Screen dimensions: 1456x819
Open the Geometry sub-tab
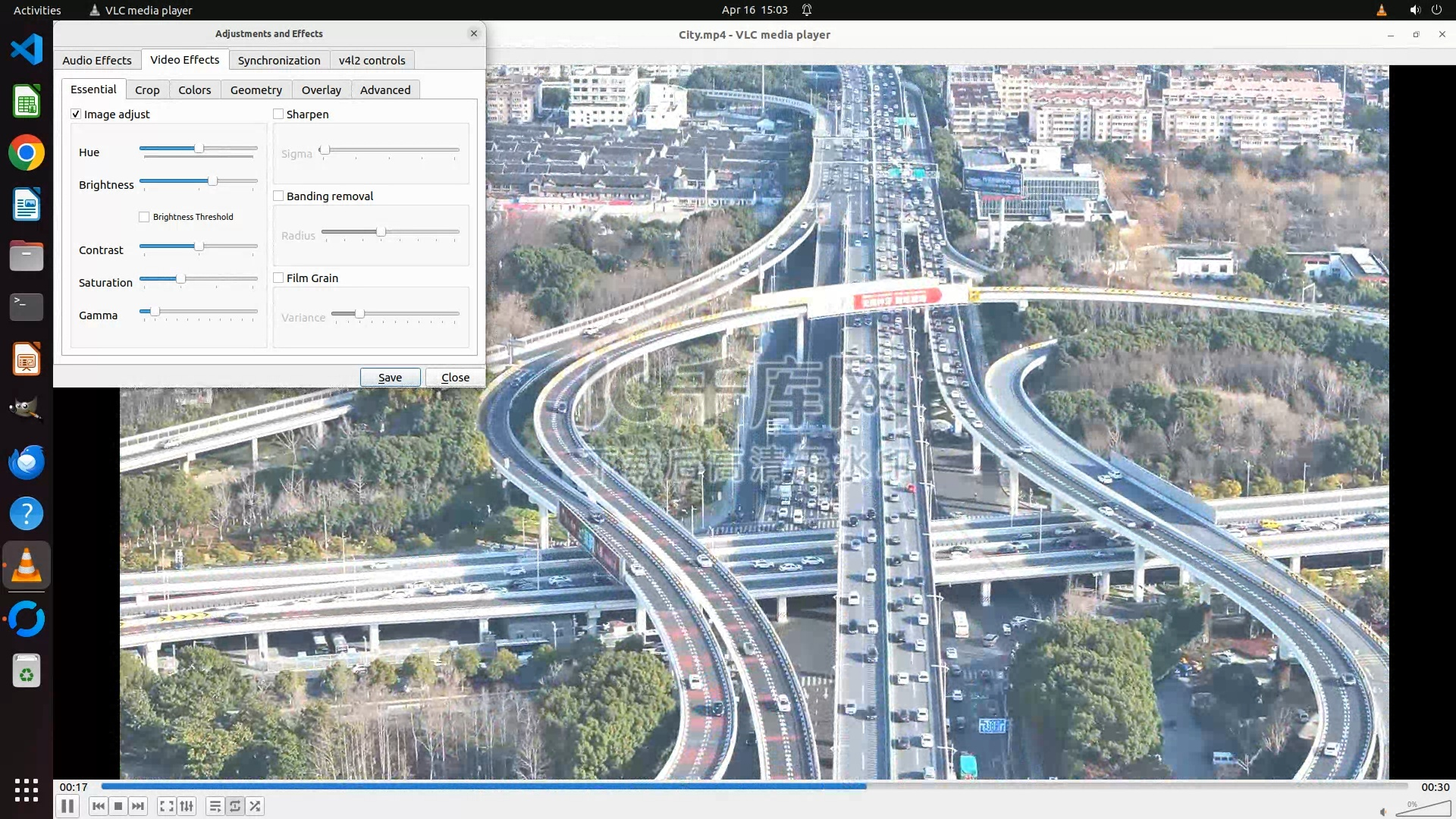point(256,90)
